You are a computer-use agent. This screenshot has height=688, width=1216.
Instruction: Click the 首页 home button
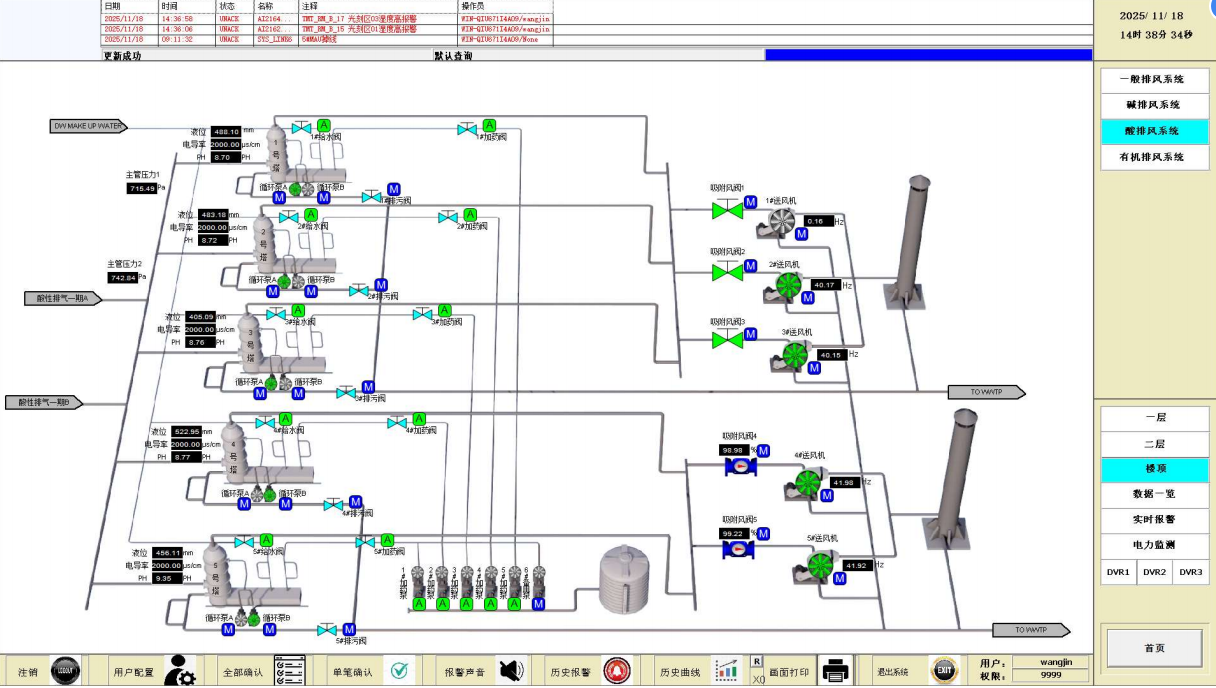pyautogui.click(x=1154, y=648)
